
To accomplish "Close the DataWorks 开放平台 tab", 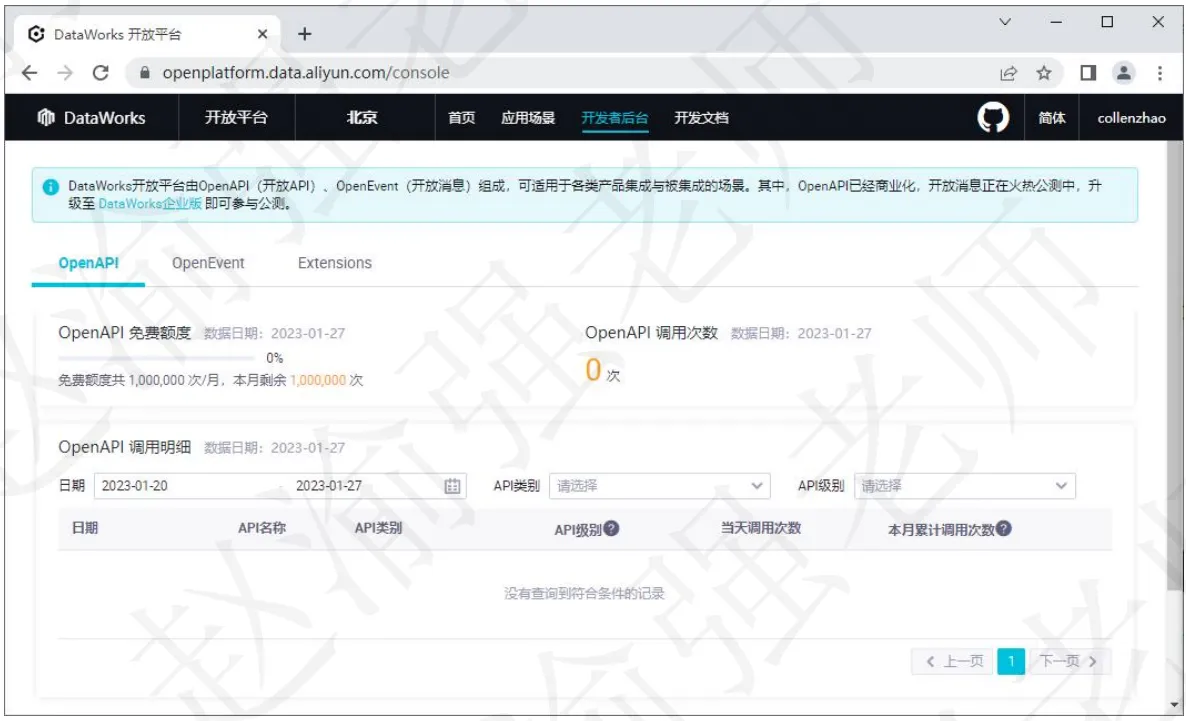I will [262, 34].
